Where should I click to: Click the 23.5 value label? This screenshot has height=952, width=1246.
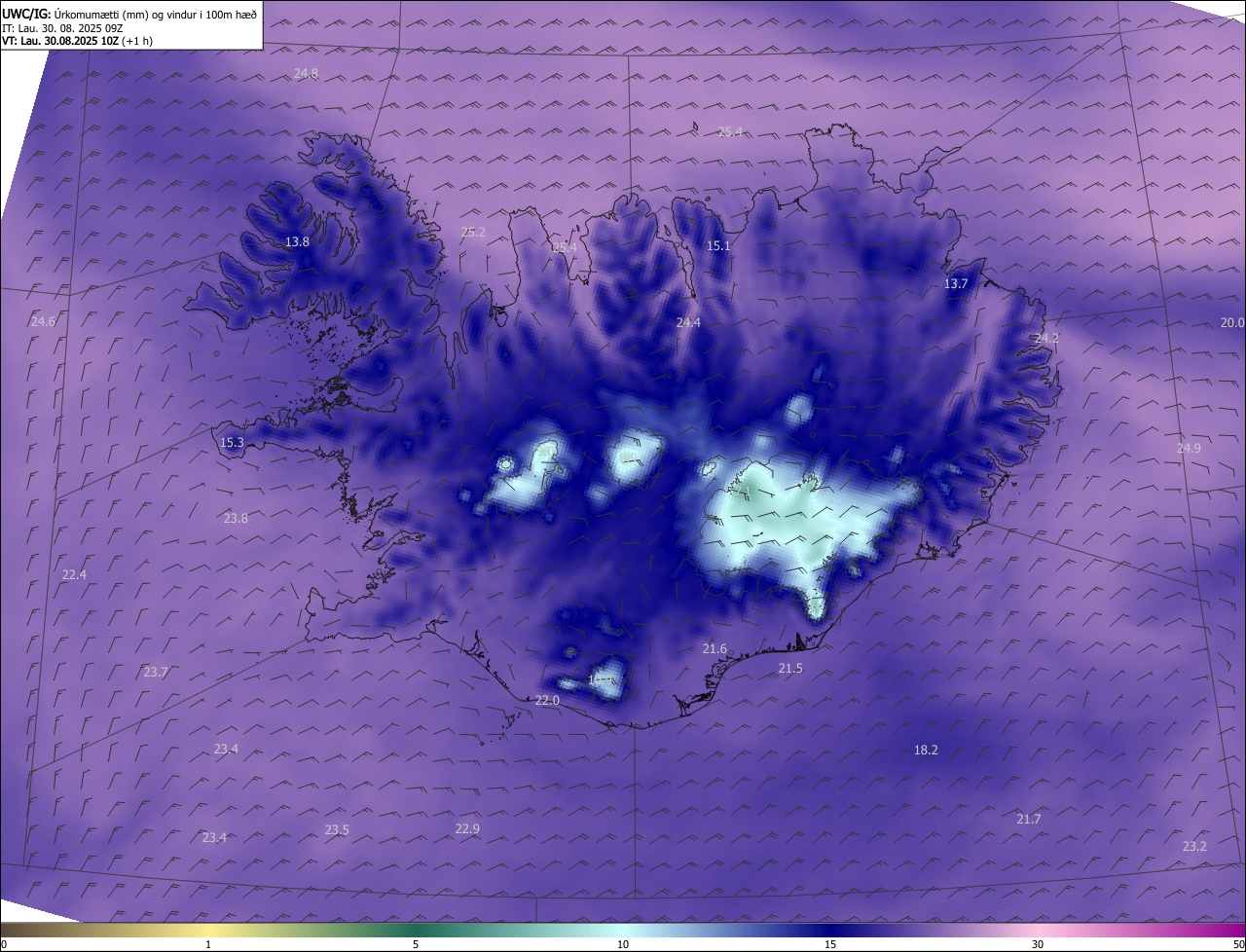coord(337,830)
